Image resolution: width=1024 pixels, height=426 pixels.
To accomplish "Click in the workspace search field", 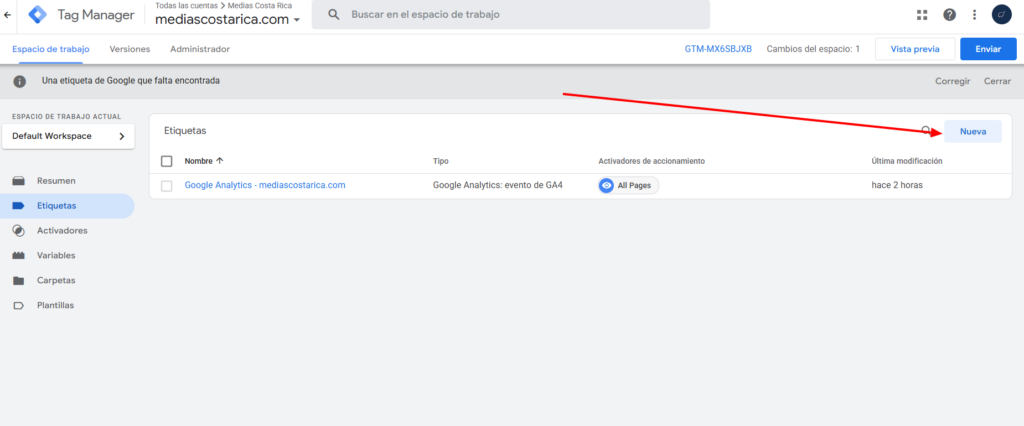I will 520,15.
